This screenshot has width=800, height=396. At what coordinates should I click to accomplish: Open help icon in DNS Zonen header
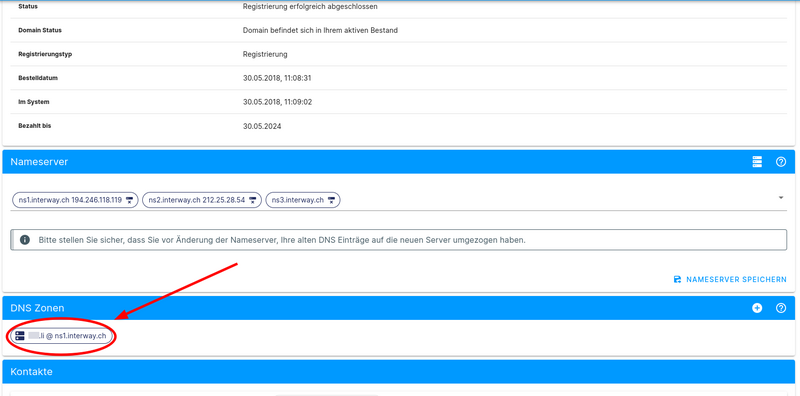click(781, 308)
